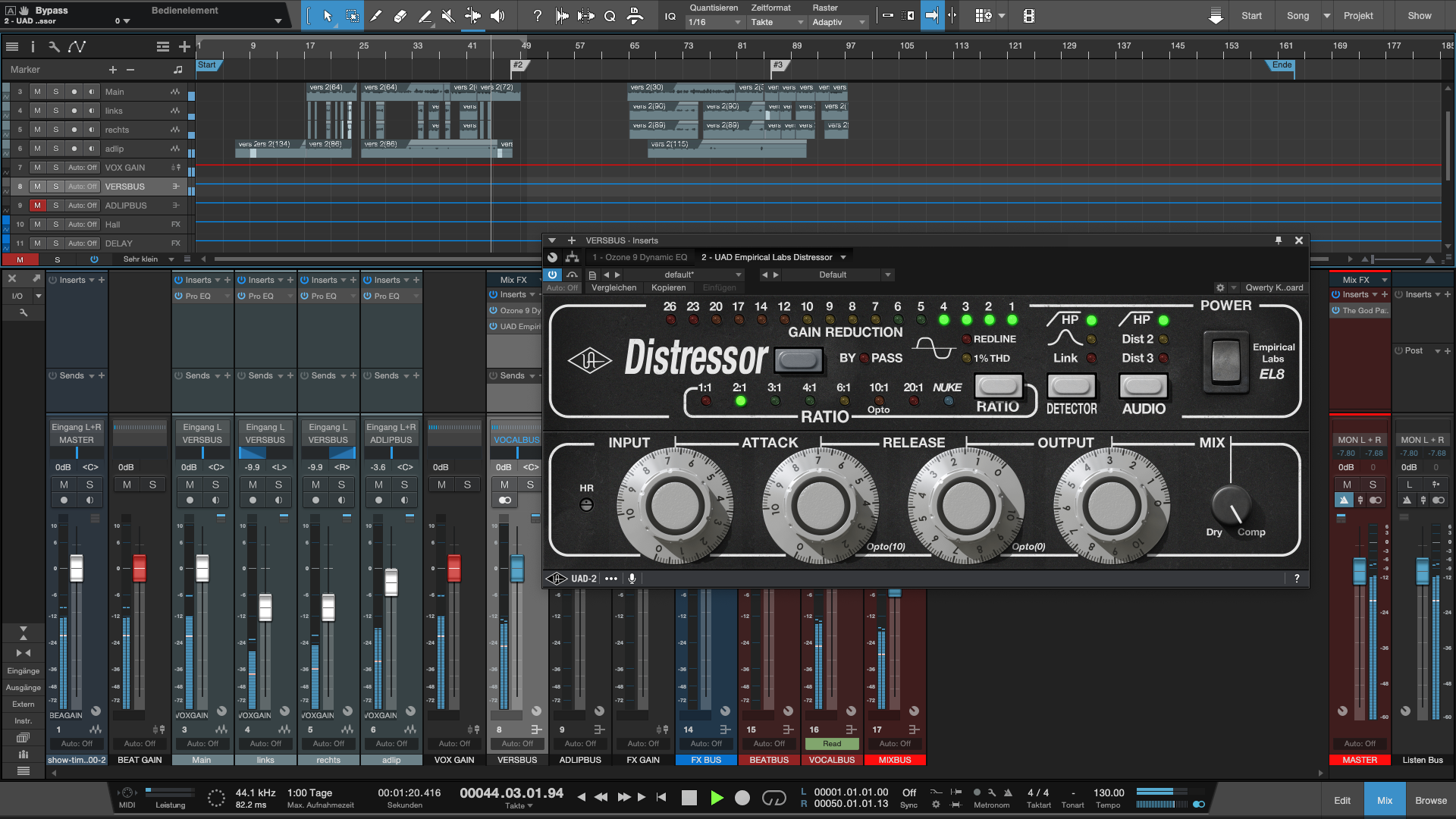
Task: Open the video player filmstrip icon
Action: pyautogui.click(x=1028, y=16)
